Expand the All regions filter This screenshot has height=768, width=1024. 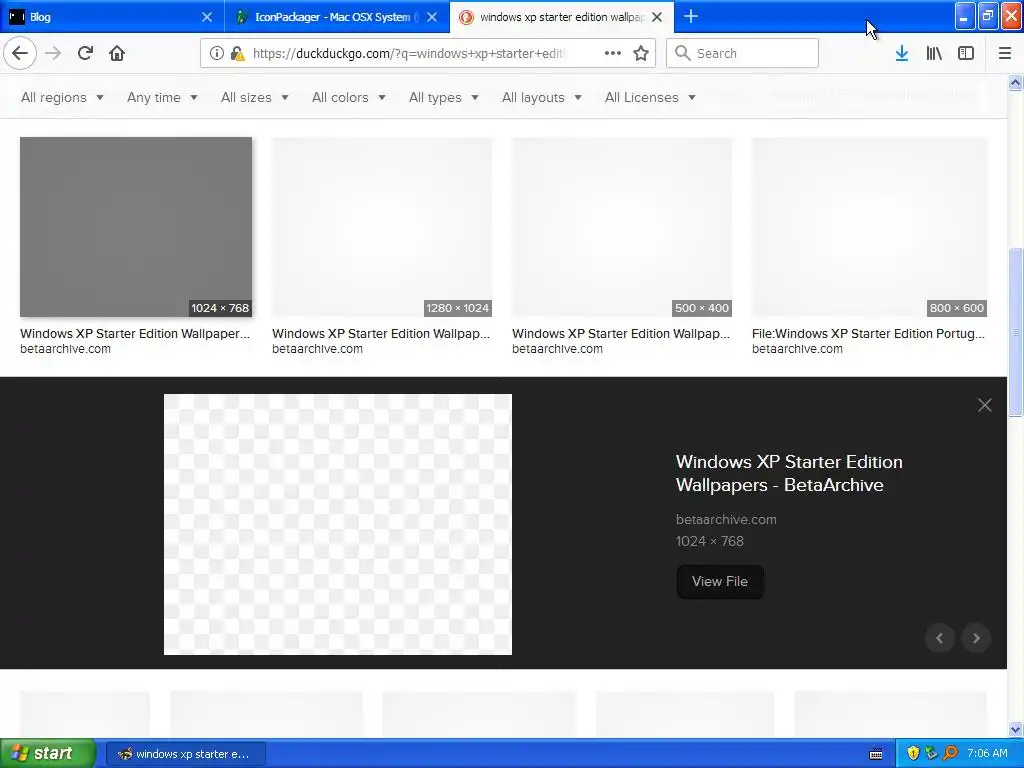click(x=62, y=97)
